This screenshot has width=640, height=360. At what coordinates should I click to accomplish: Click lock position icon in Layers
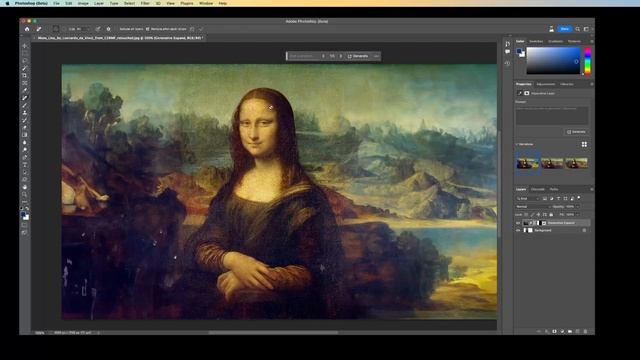coord(538,214)
